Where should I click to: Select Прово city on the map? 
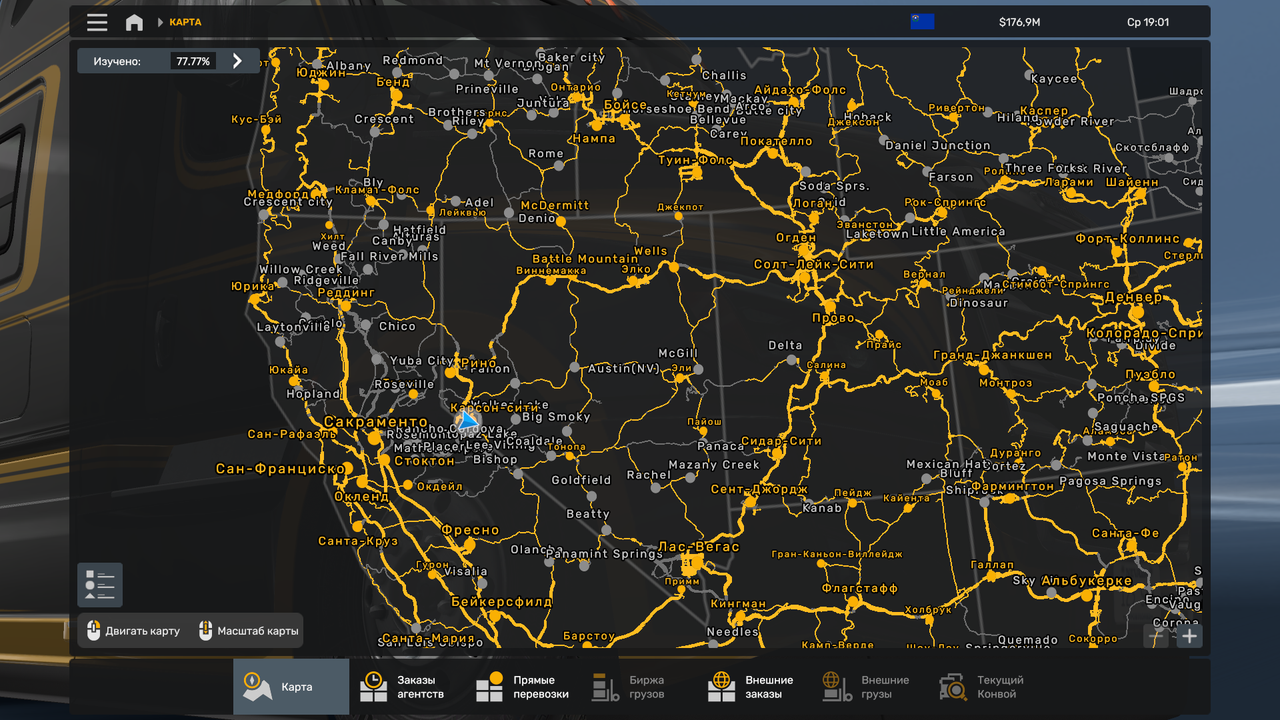(x=833, y=318)
